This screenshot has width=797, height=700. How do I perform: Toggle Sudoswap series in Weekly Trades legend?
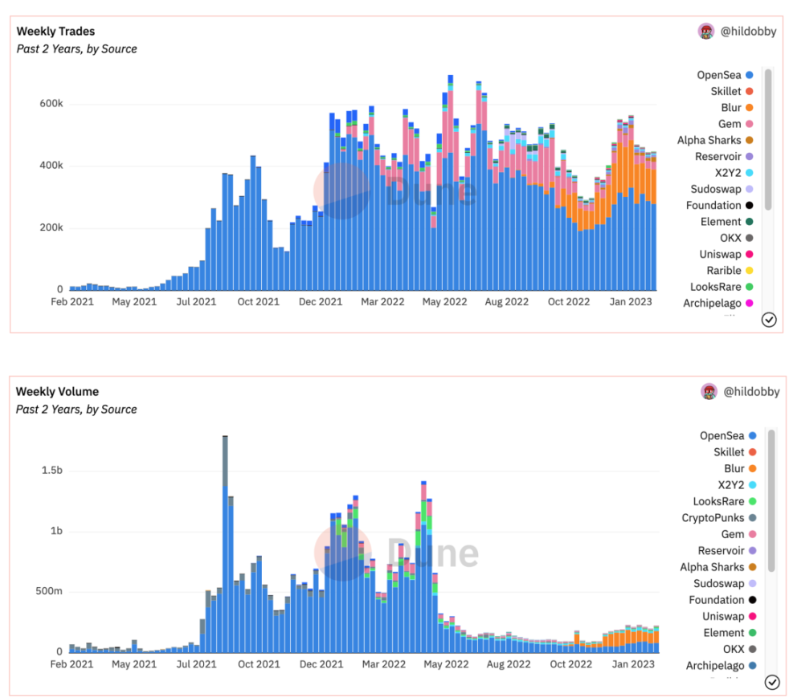click(x=722, y=189)
